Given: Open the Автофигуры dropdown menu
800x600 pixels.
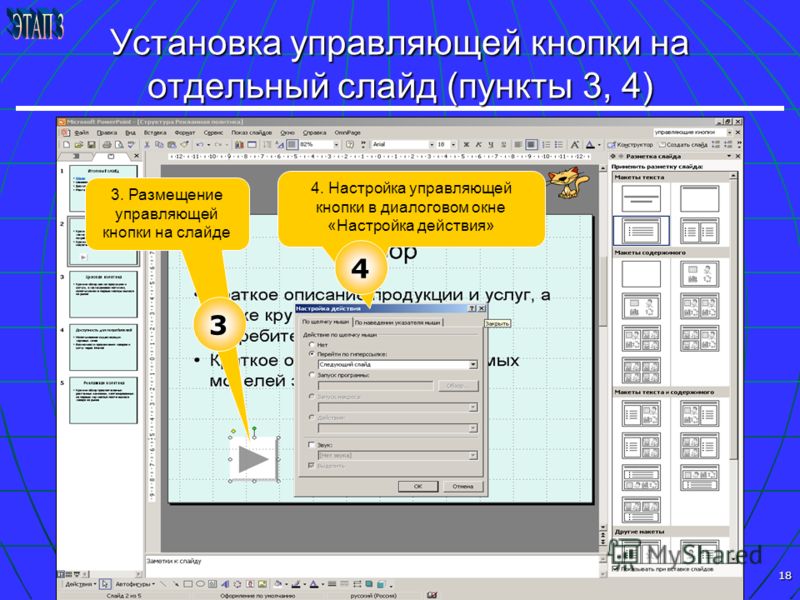Looking at the screenshot, I should click(x=135, y=584).
